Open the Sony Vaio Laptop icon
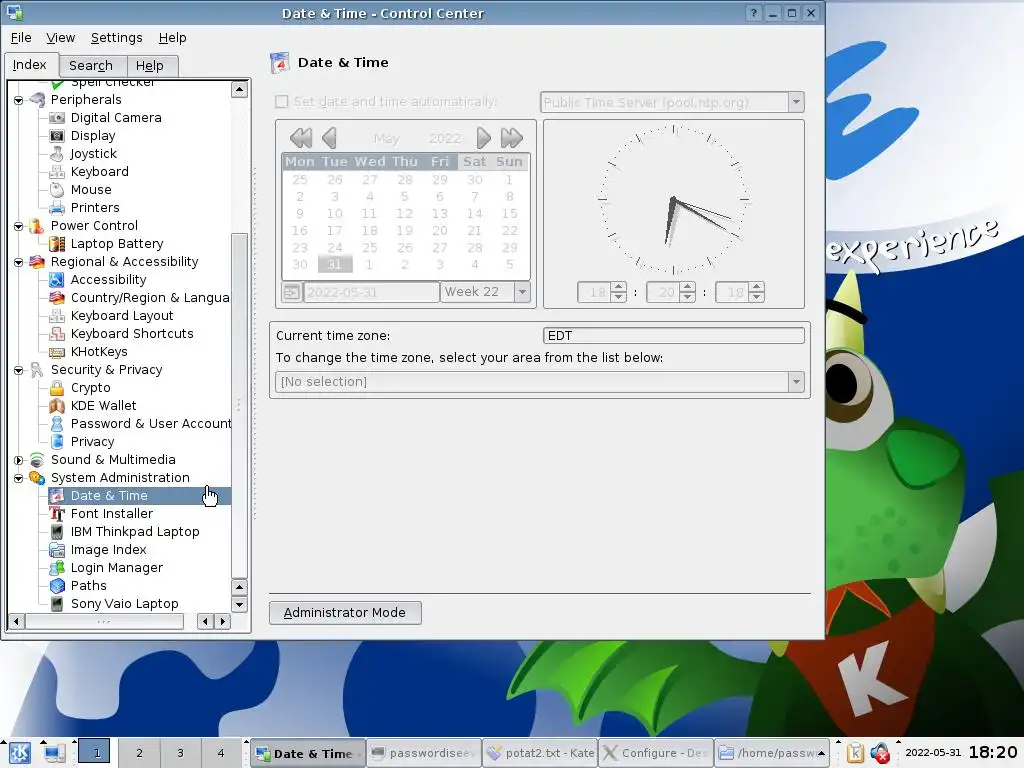Screen dimensions: 1024x768 [x=57, y=604]
